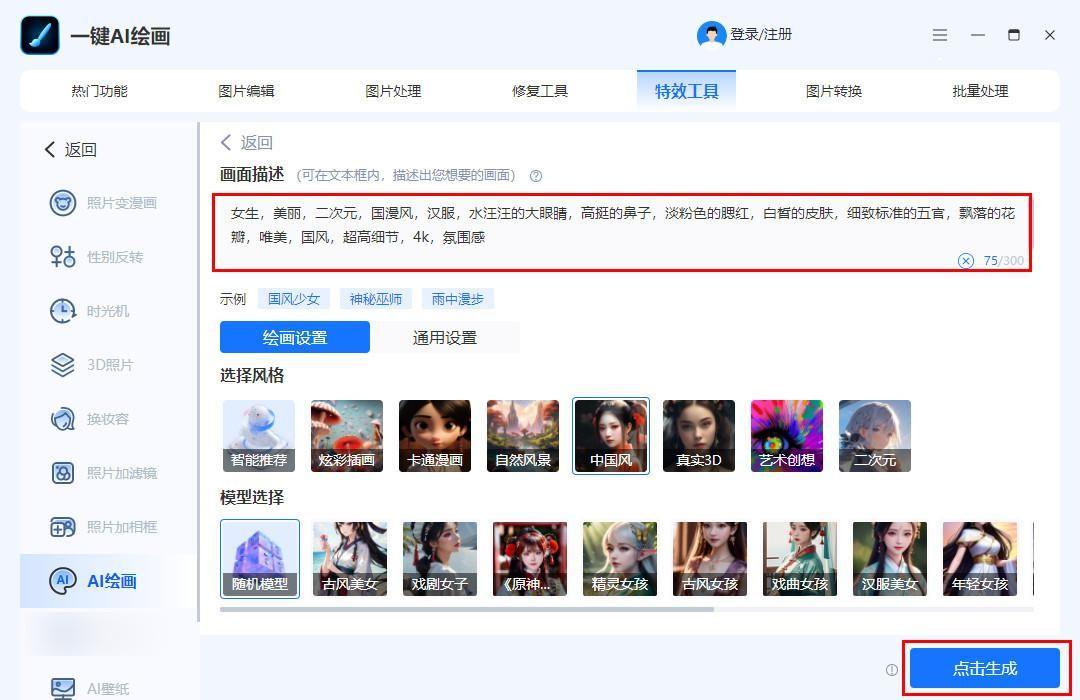This screenshot has height=700, width=1080.
Task: Select 照片加相框 sidebar icon
Action: pos(63,527)
